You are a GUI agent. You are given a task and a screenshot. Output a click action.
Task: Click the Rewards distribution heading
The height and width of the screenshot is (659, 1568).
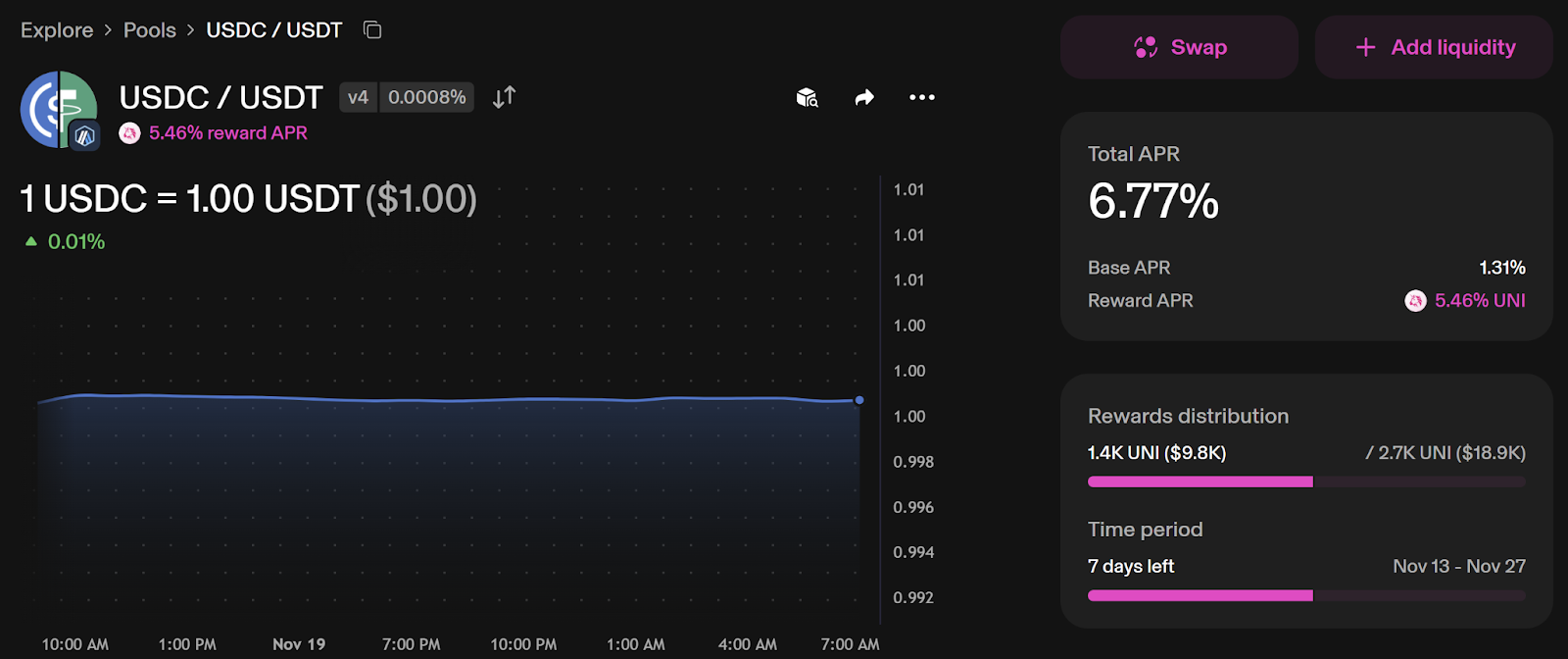[1188, 416]
